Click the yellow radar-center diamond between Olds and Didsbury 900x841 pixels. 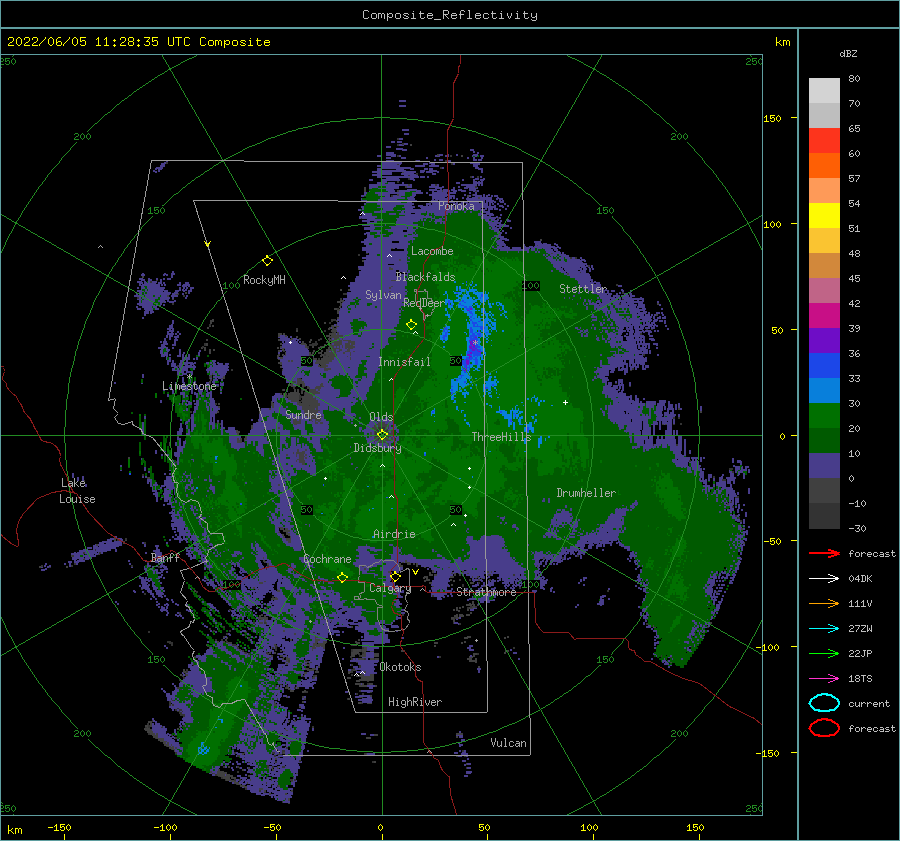[382, 435]
